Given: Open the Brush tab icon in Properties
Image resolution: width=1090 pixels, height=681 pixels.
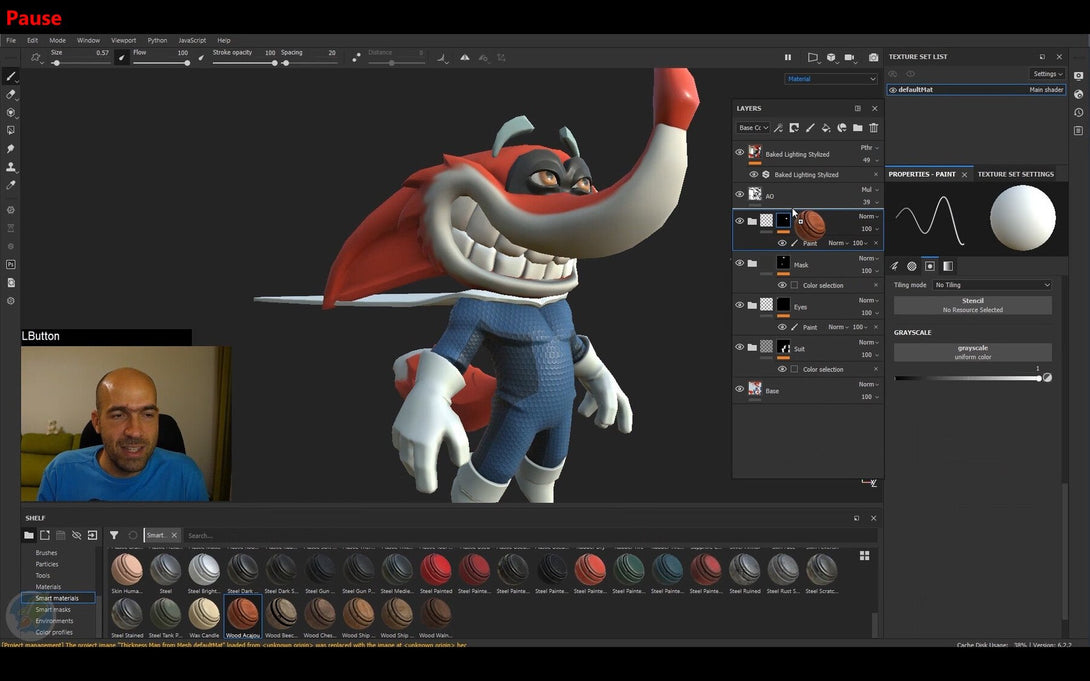Looking at the screenshot, I should [x=895, y=266].
